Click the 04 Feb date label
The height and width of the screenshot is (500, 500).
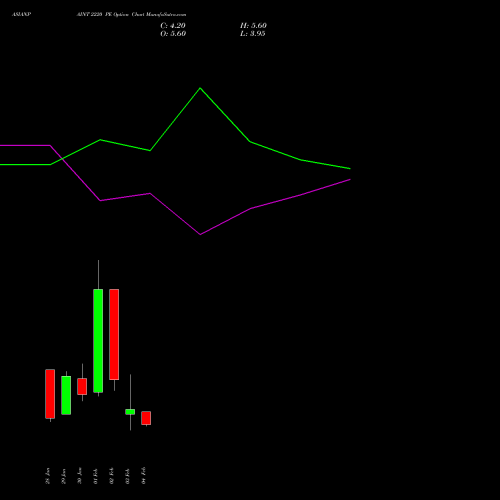144,476
